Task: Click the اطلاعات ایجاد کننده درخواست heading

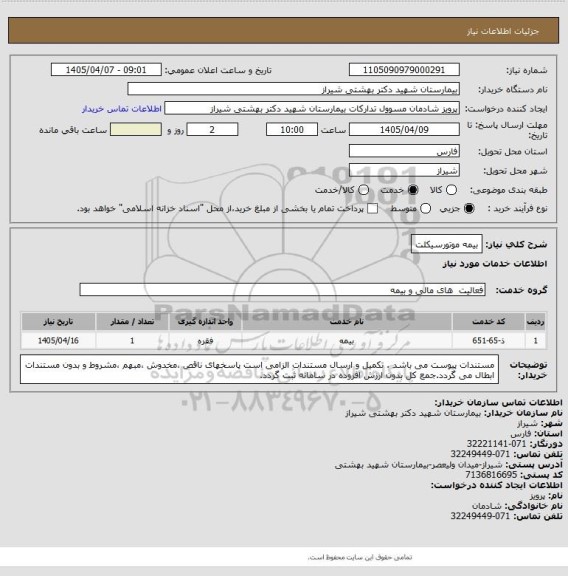Action: pos(496,485)
